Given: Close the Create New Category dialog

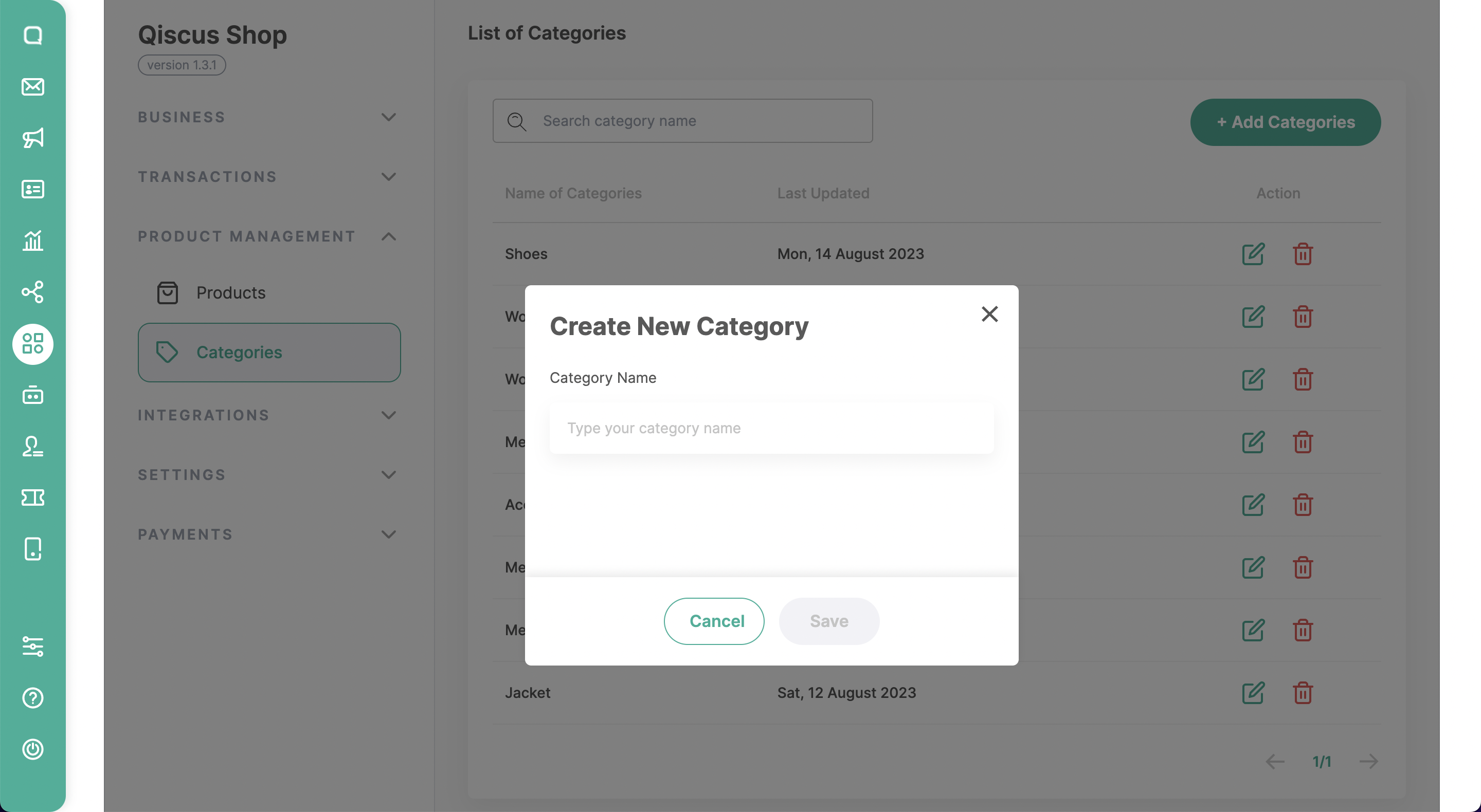Looking at the screenshot, I should click(x=989, y=314).
